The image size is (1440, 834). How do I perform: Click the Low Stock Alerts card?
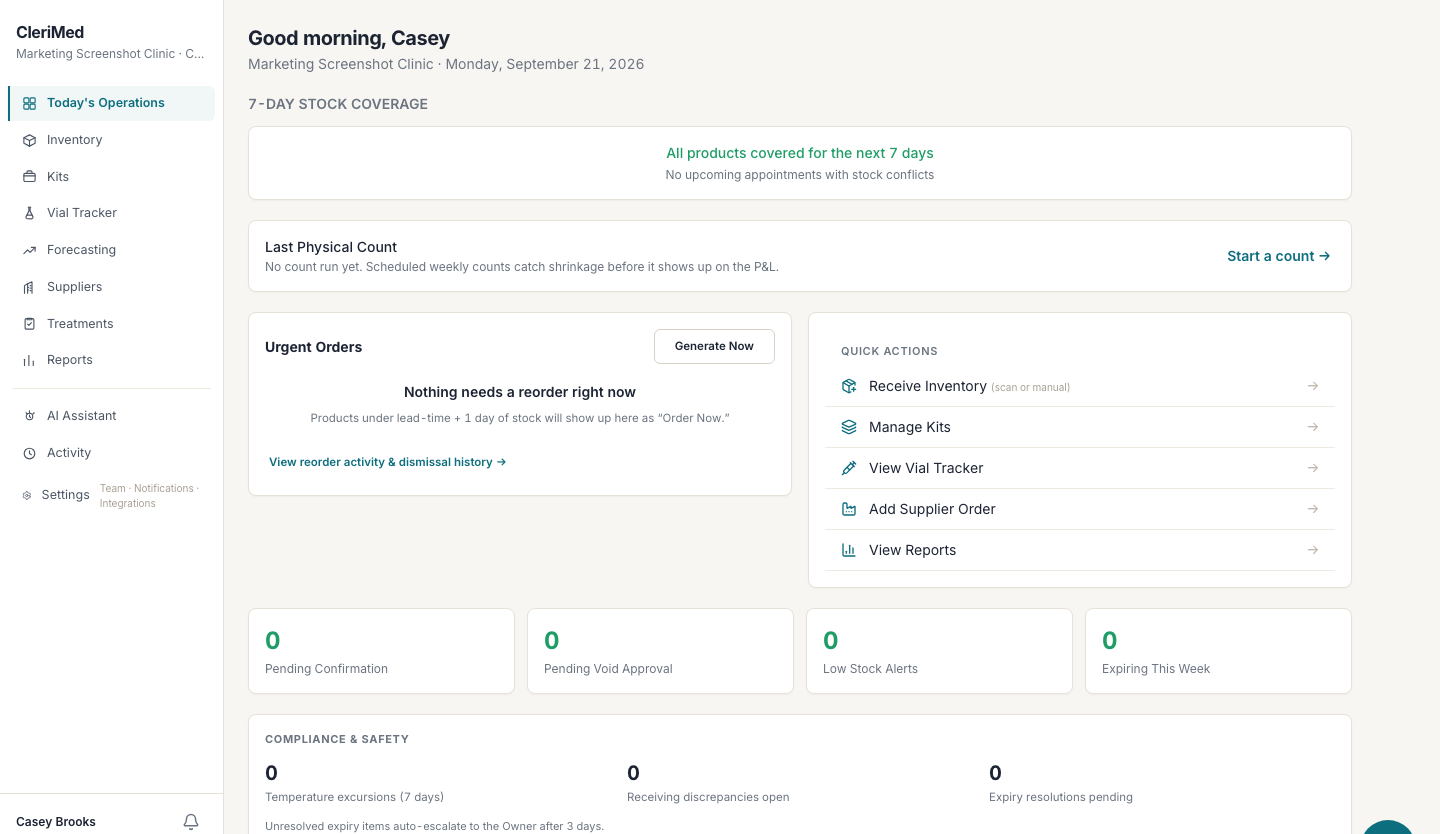pyautogui.click(x=939, y=651)
